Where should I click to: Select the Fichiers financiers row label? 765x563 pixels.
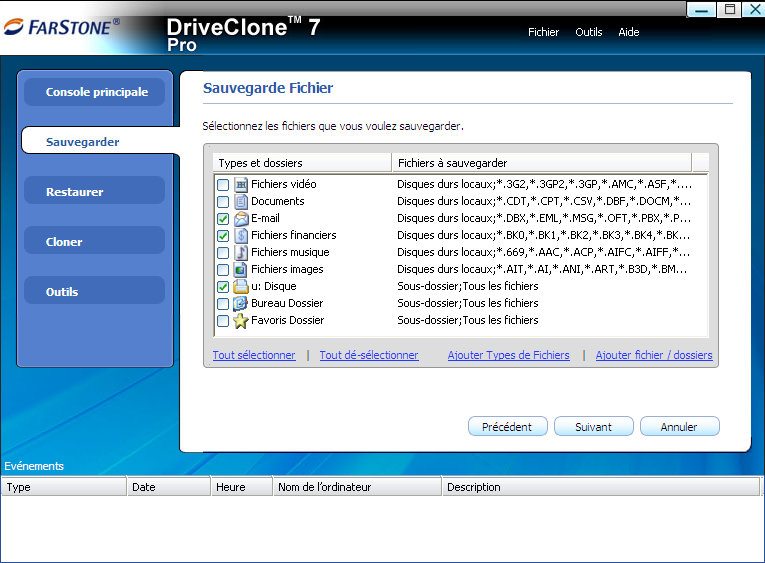[294, 236]
